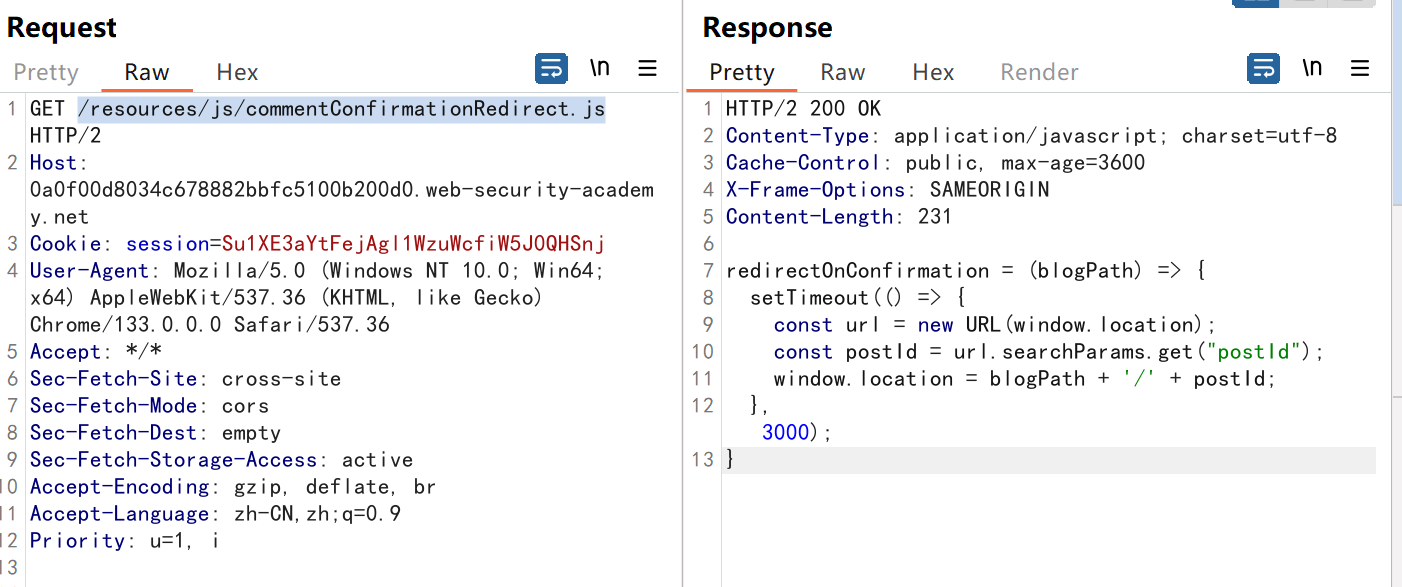Open the Render tab in Response panel
The image size is (1402, 587).
coord(1040,72)
